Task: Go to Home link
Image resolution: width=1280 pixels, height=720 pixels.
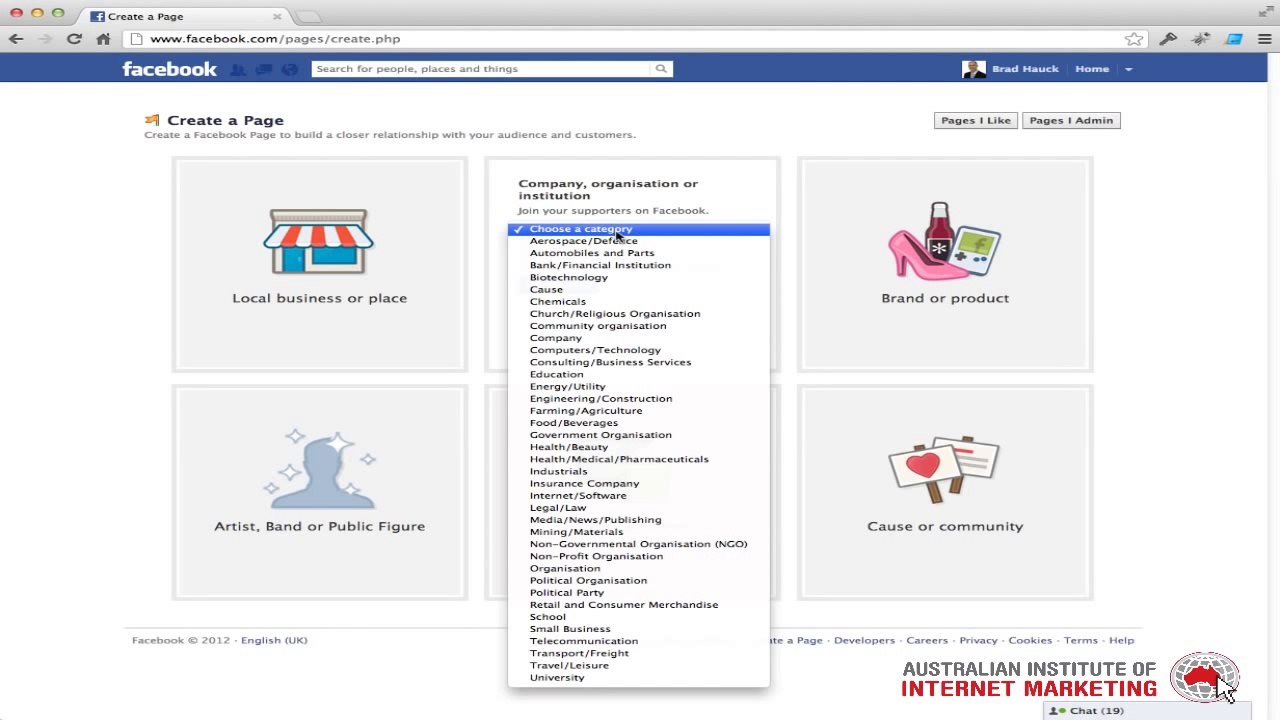Action: point(1092,69)
